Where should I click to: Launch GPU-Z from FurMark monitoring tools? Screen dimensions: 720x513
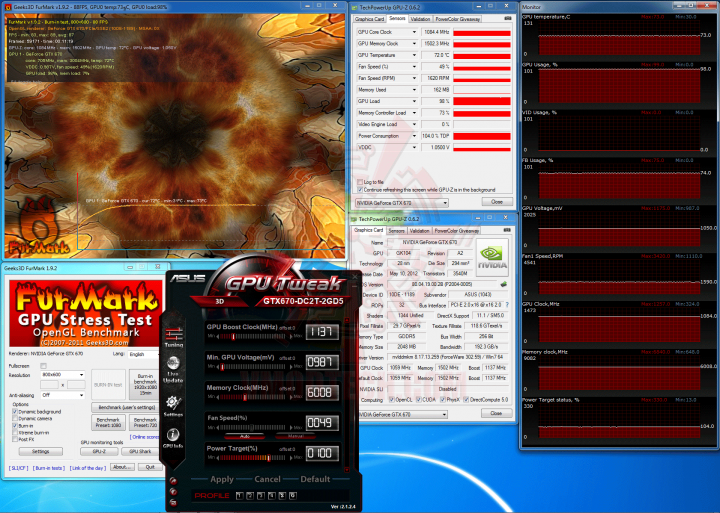coord(99,451)
